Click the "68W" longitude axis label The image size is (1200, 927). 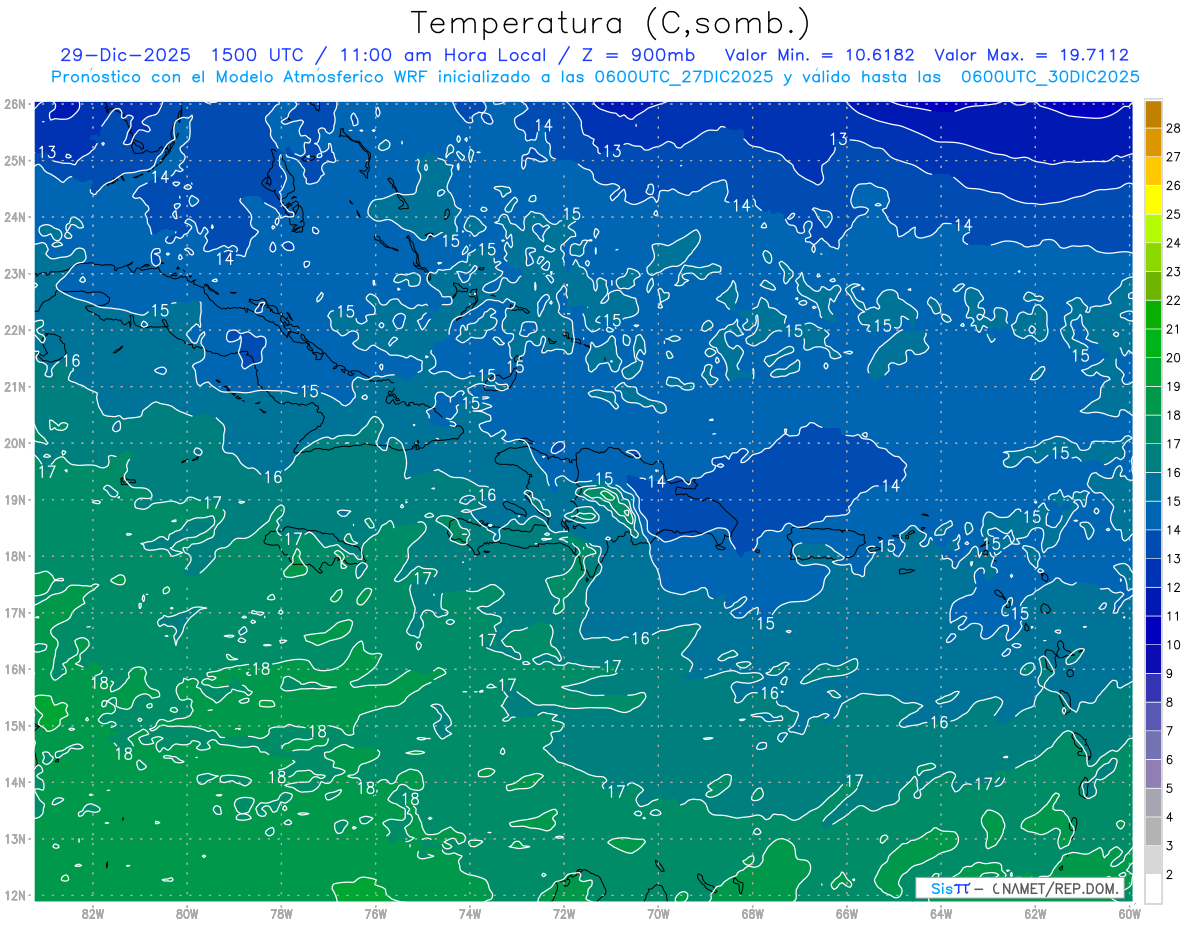[753, 913]
